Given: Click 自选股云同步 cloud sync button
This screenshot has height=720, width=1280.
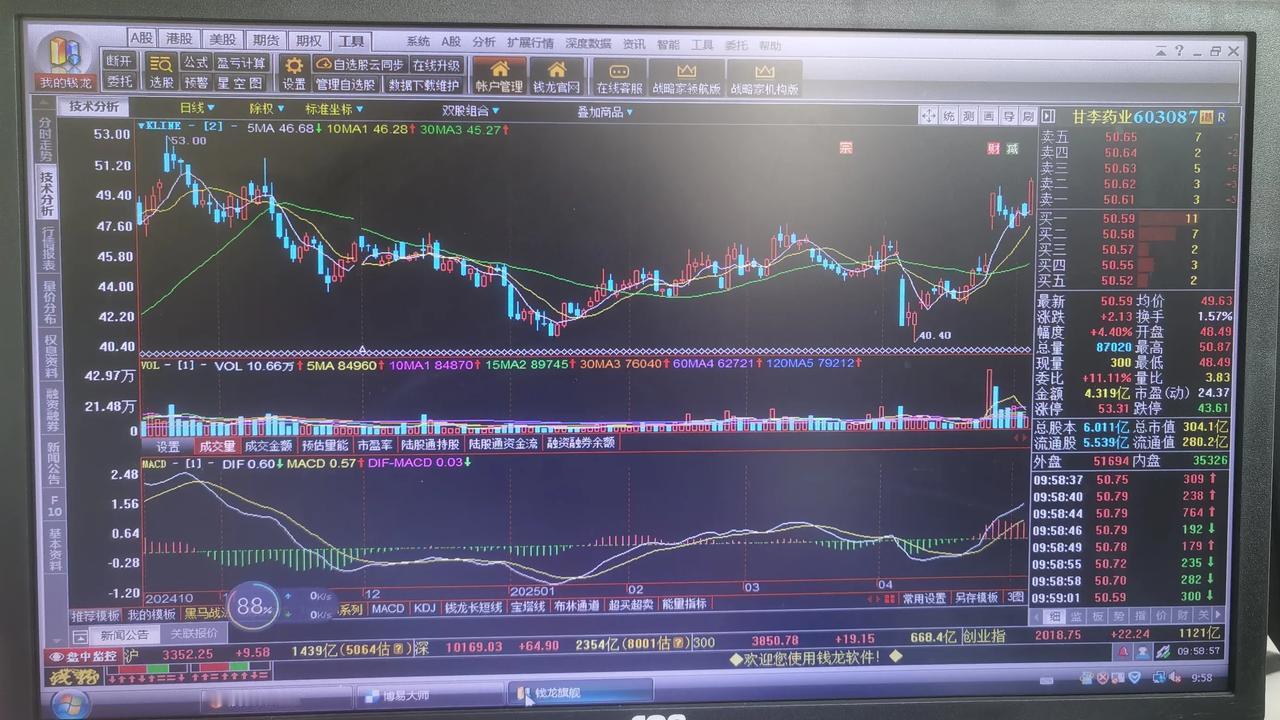Looking at the screenshot, I should pos(359,64).
